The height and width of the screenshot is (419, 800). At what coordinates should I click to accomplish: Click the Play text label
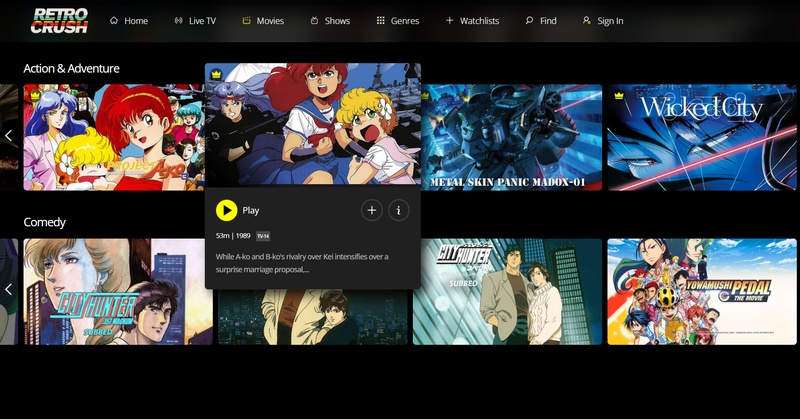pyautogui.click(x=251, y=210)
